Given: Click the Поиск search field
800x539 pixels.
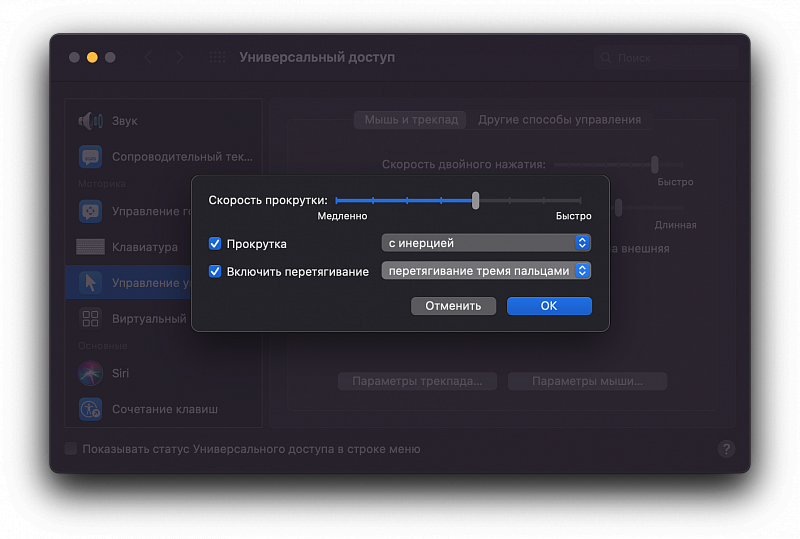Looking at the screenshot, I should [x=665, y=58].
